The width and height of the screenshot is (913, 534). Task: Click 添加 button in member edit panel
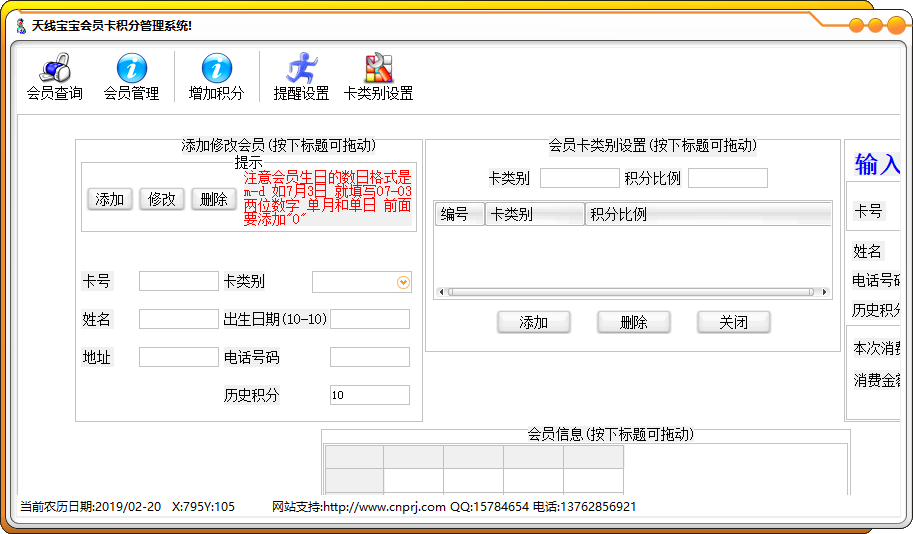click(109, 199)
